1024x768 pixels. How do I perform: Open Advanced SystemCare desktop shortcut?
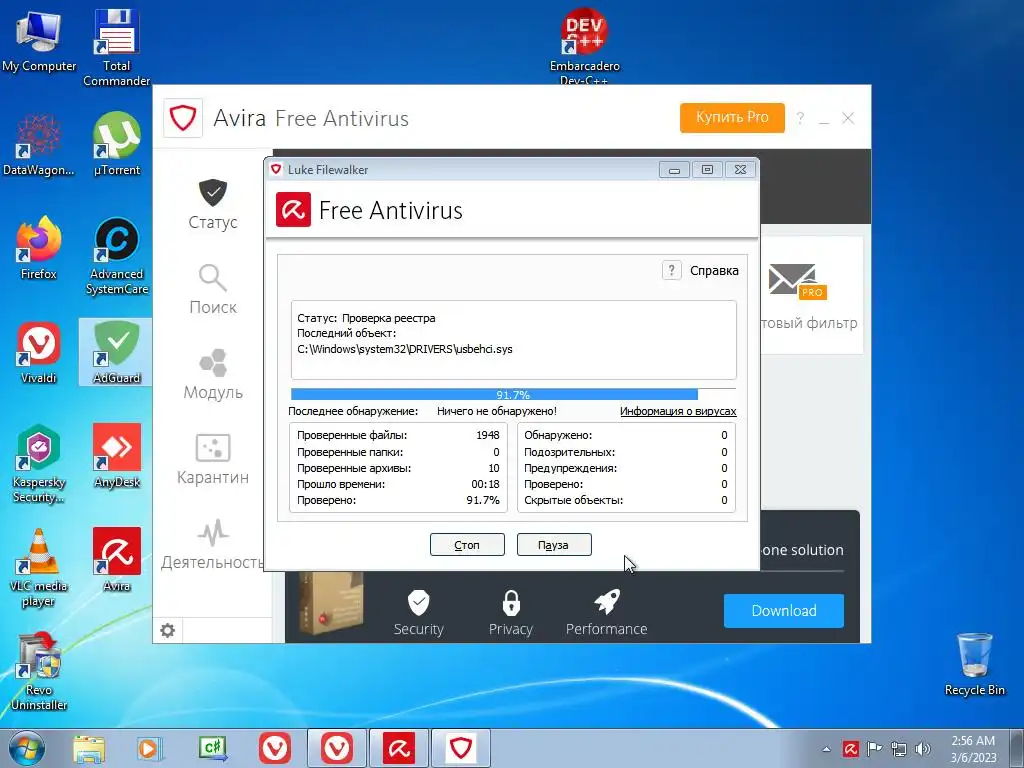[116, 256]
